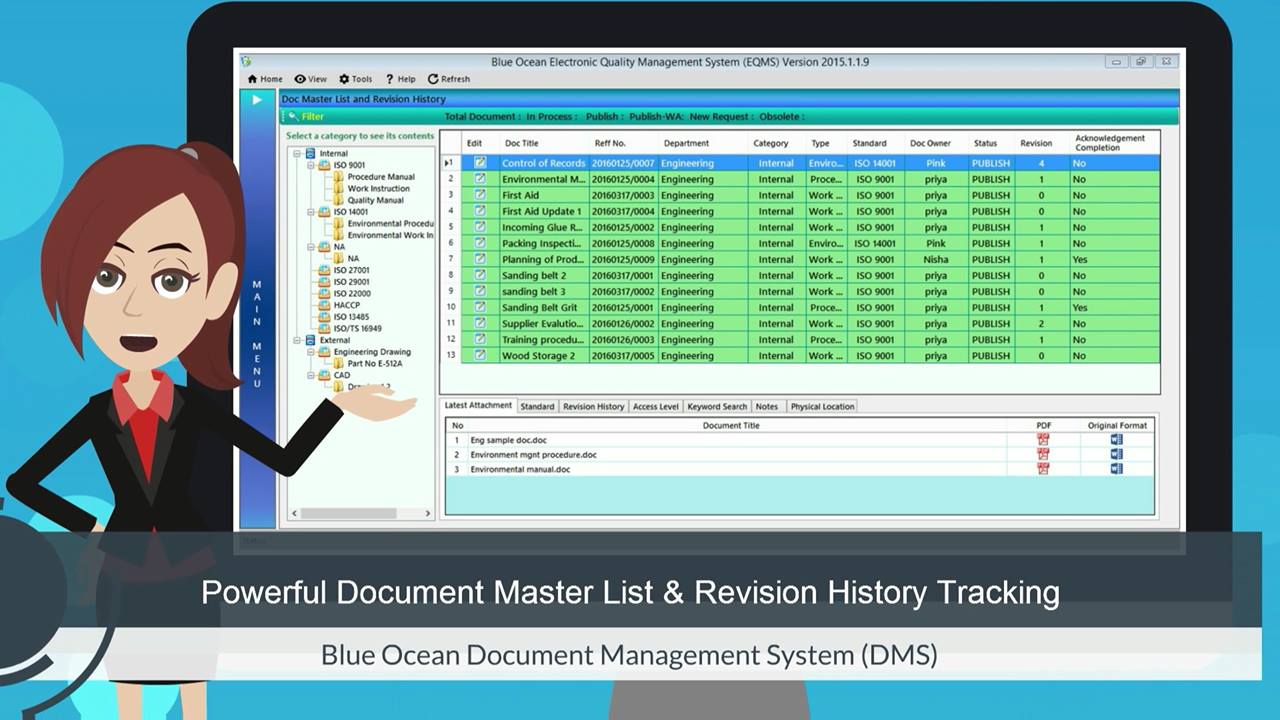Click the HACCP folder icon

[324, 305]
